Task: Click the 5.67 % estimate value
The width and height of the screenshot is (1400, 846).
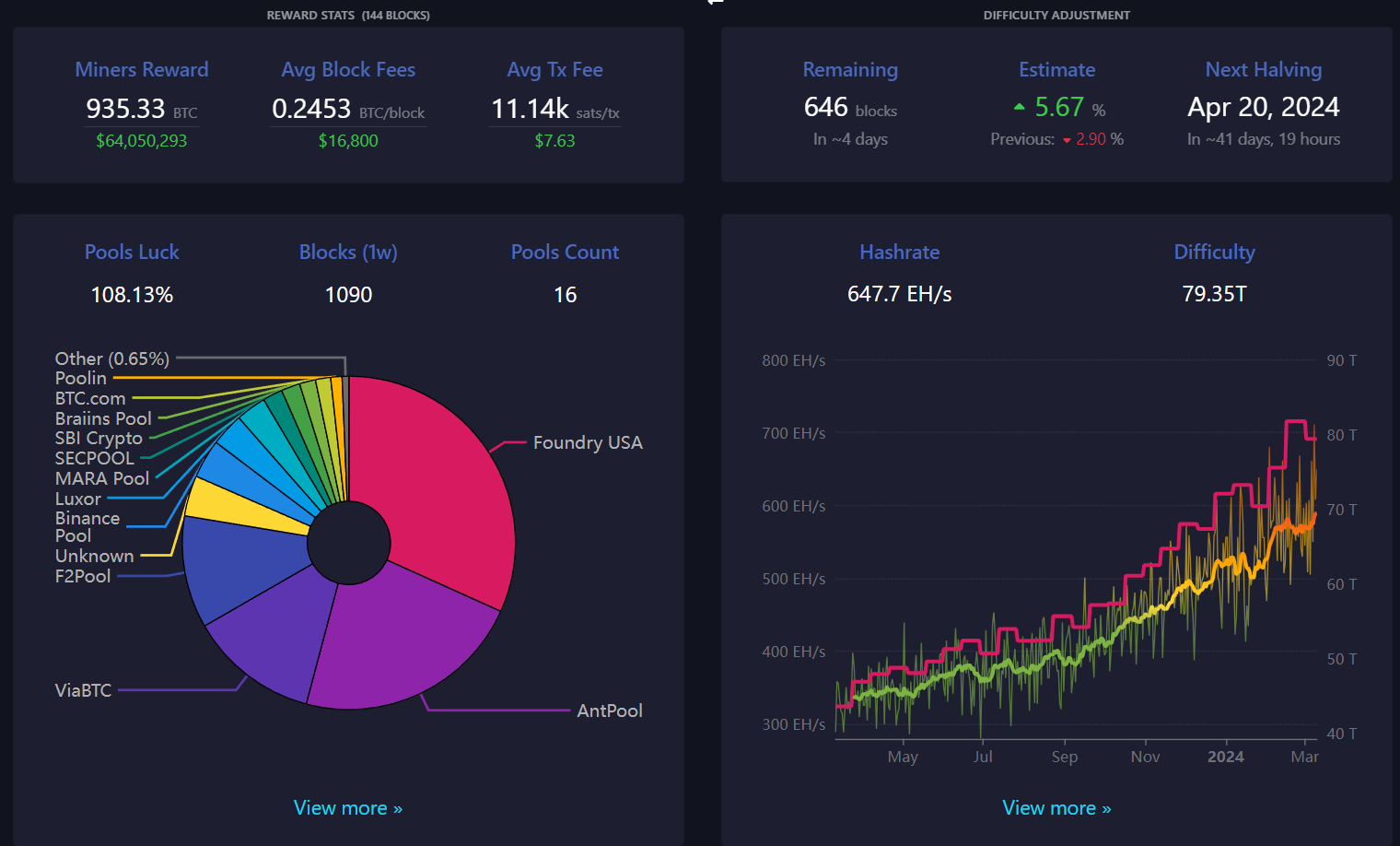Action: [1069, 108]
